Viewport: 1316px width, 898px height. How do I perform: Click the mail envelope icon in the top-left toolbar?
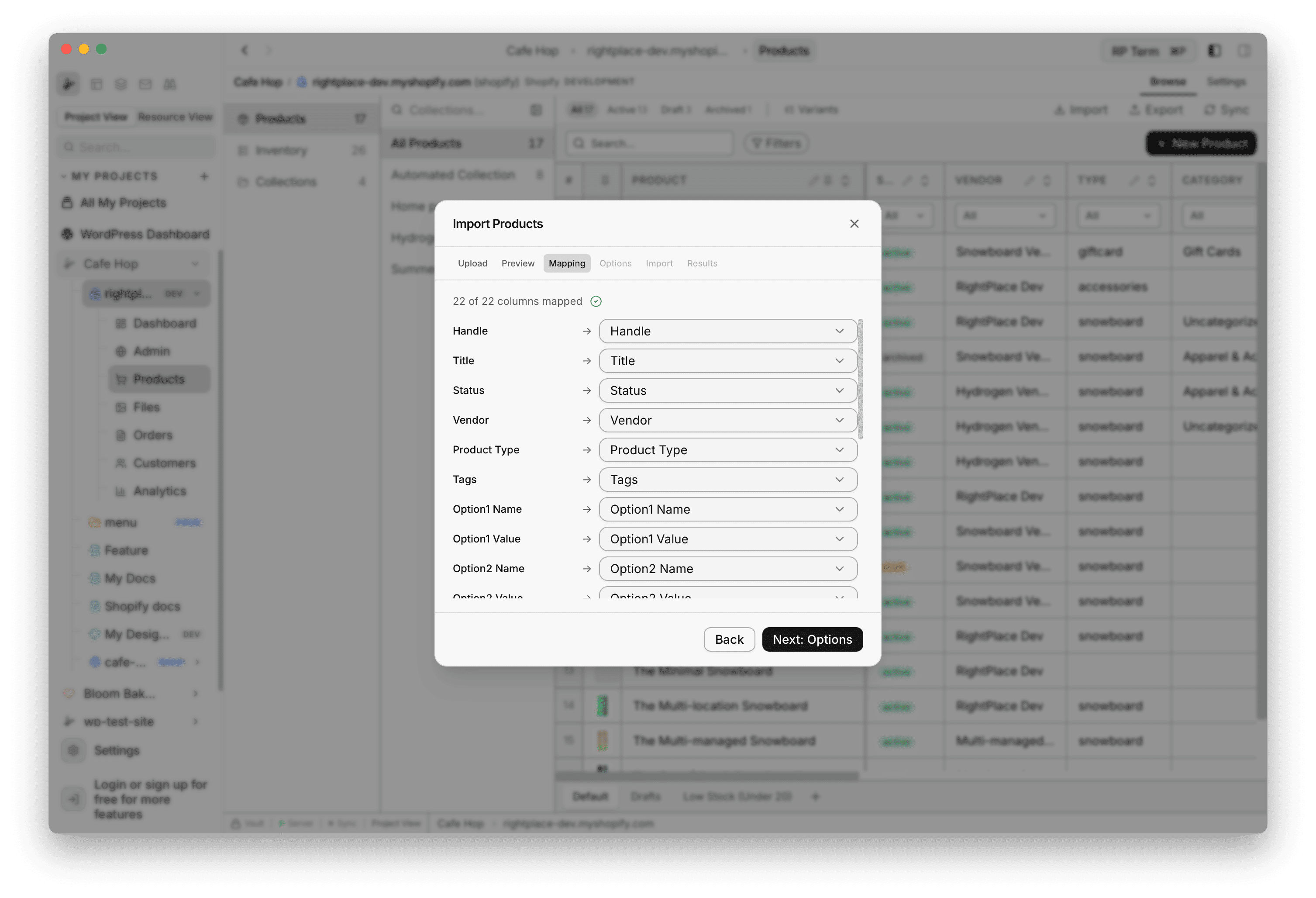(145, 84)
